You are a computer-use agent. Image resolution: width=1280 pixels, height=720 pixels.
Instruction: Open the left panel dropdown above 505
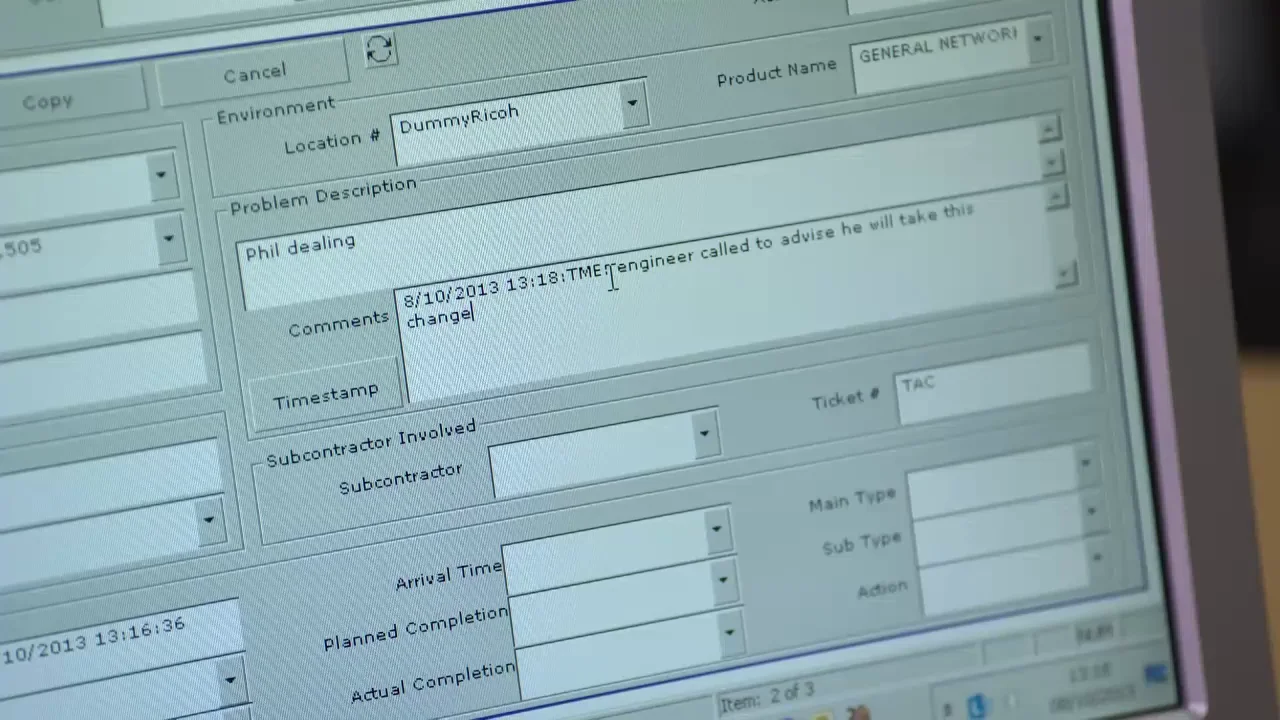tap(161, 176)
